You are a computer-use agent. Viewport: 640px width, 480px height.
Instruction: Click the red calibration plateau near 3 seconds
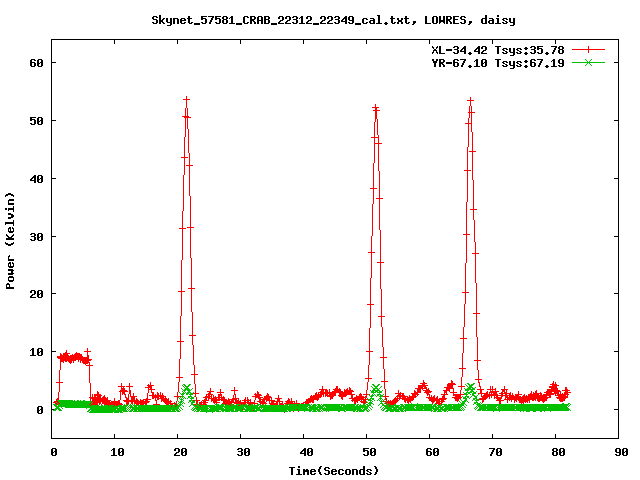73,358
